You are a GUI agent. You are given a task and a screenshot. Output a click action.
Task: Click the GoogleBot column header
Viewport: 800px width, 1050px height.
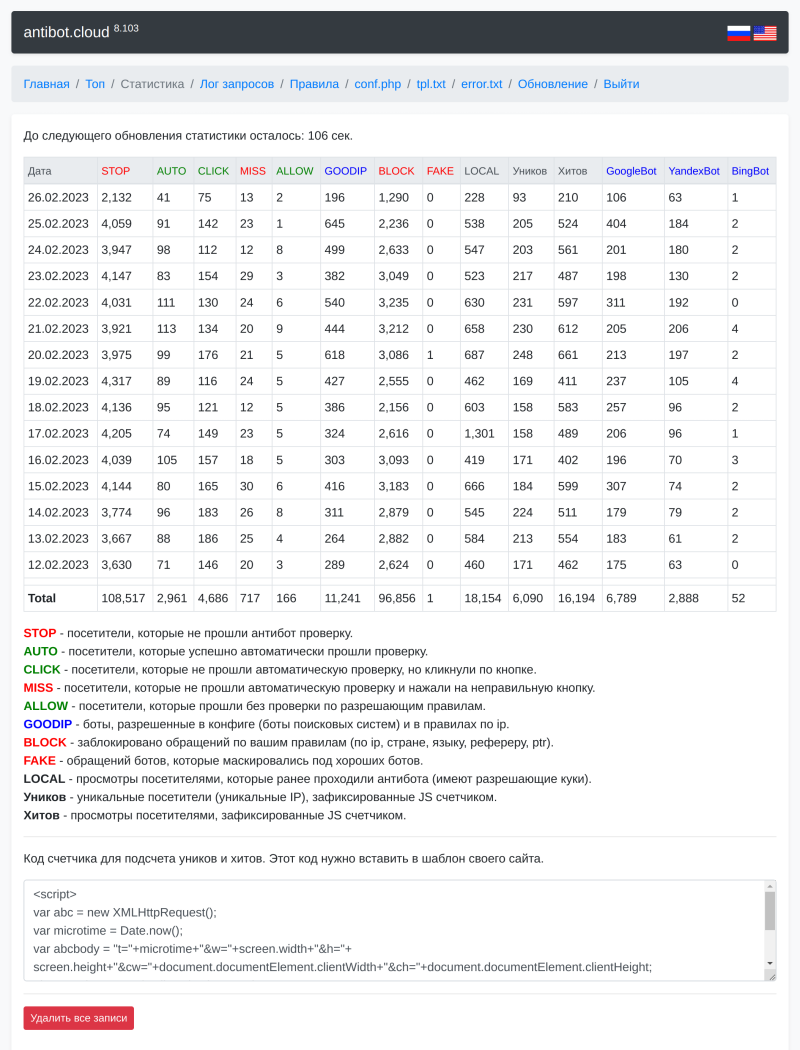click(631, 171)
